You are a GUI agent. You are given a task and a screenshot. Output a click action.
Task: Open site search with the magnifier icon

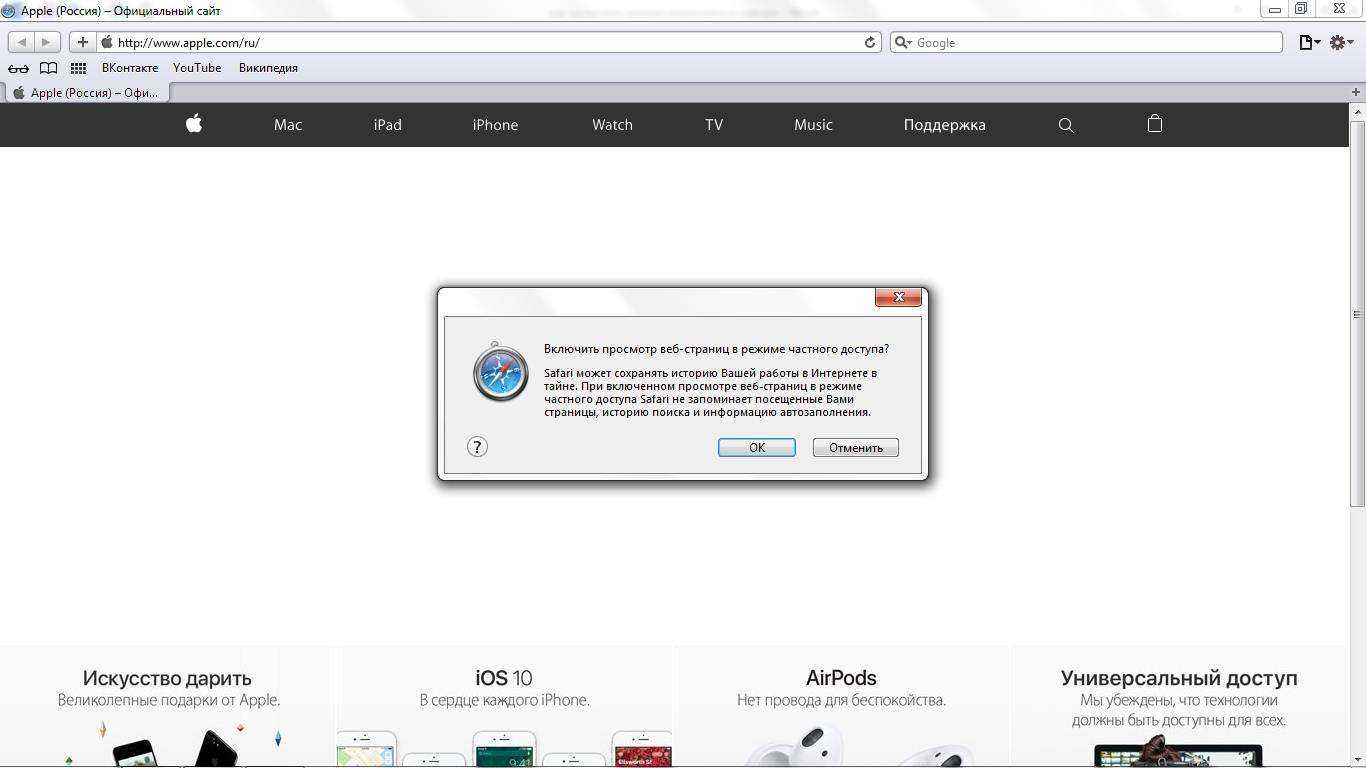tap(1066, 125)
